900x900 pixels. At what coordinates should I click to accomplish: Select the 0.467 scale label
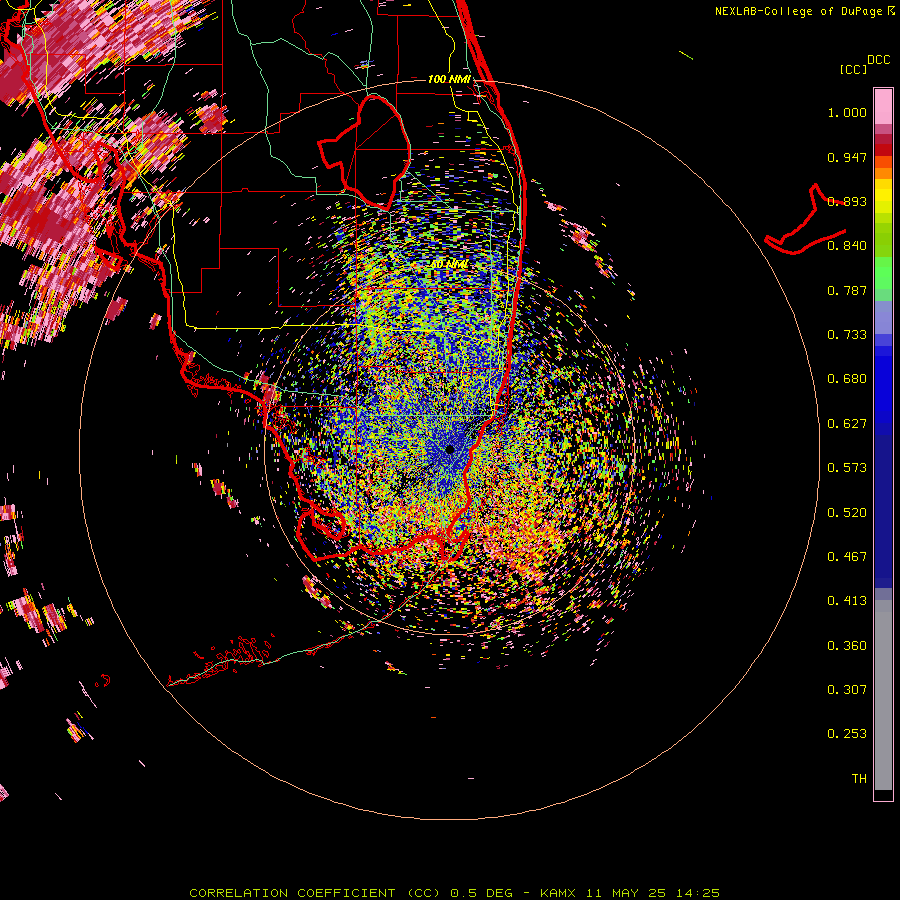[847, 557]
